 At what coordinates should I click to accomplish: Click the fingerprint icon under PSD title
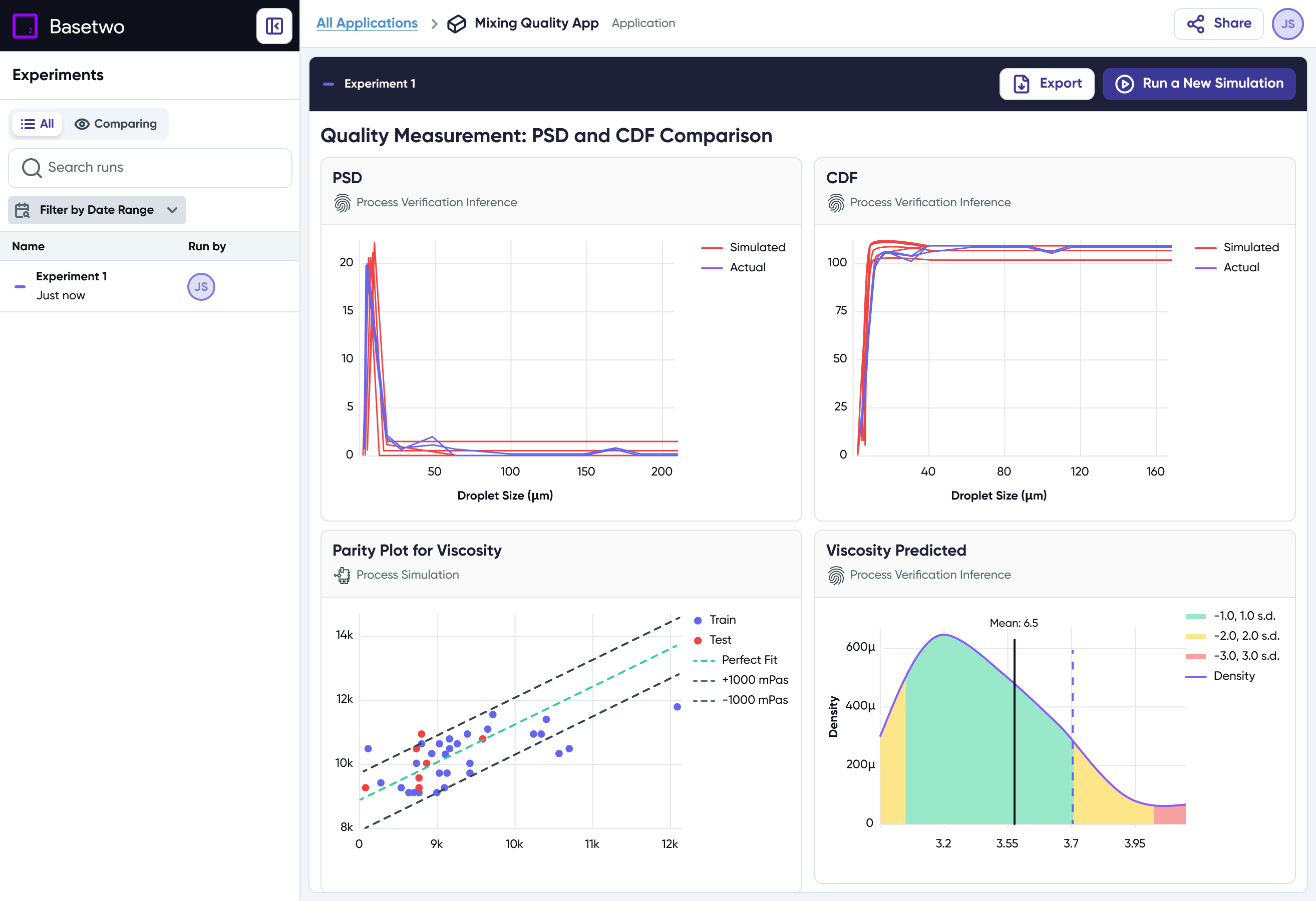342,203
